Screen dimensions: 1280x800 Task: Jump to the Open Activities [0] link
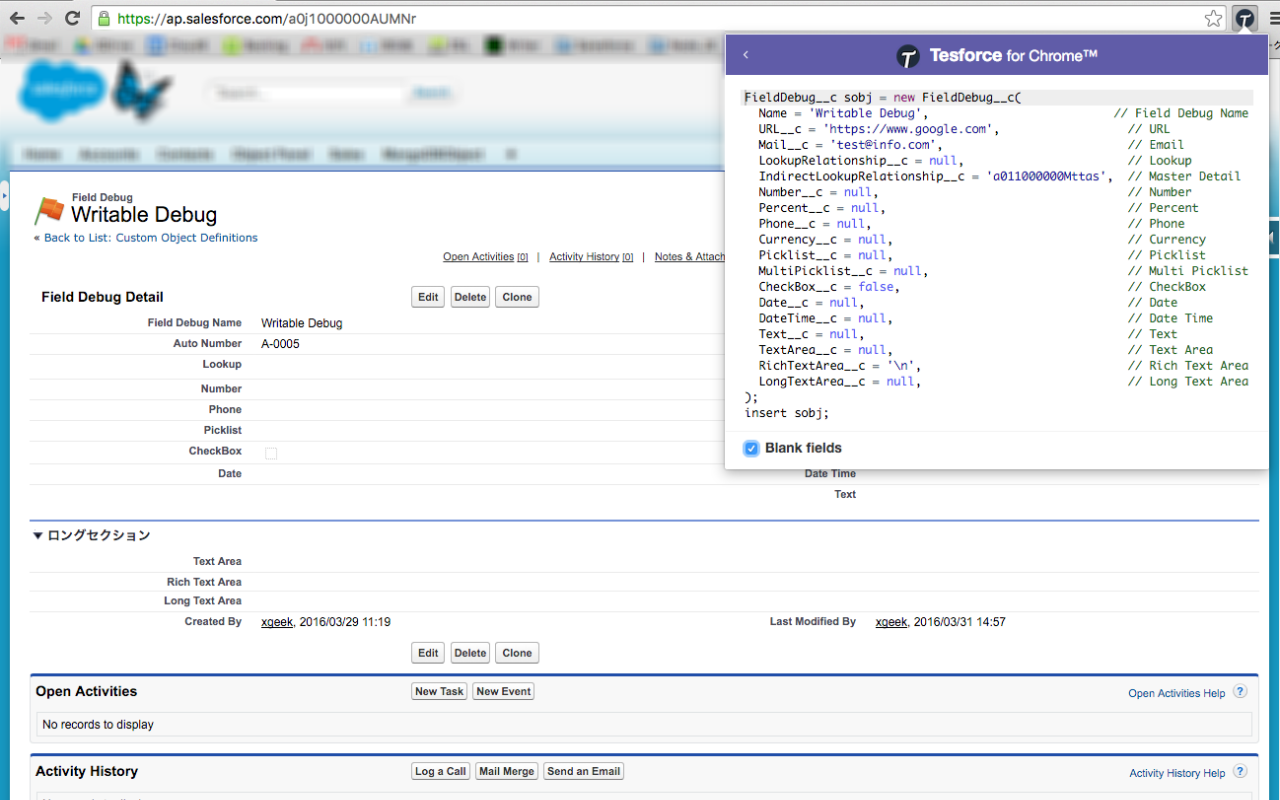tap(485, 257)
